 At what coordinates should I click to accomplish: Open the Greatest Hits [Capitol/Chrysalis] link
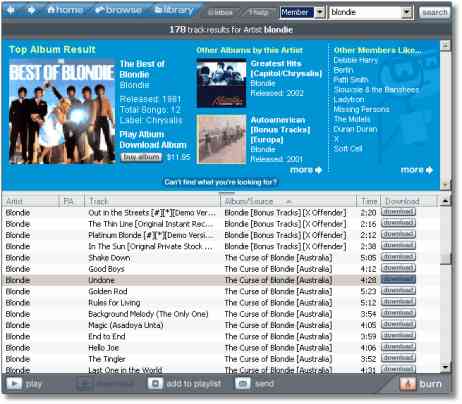[x=286, y=68]
